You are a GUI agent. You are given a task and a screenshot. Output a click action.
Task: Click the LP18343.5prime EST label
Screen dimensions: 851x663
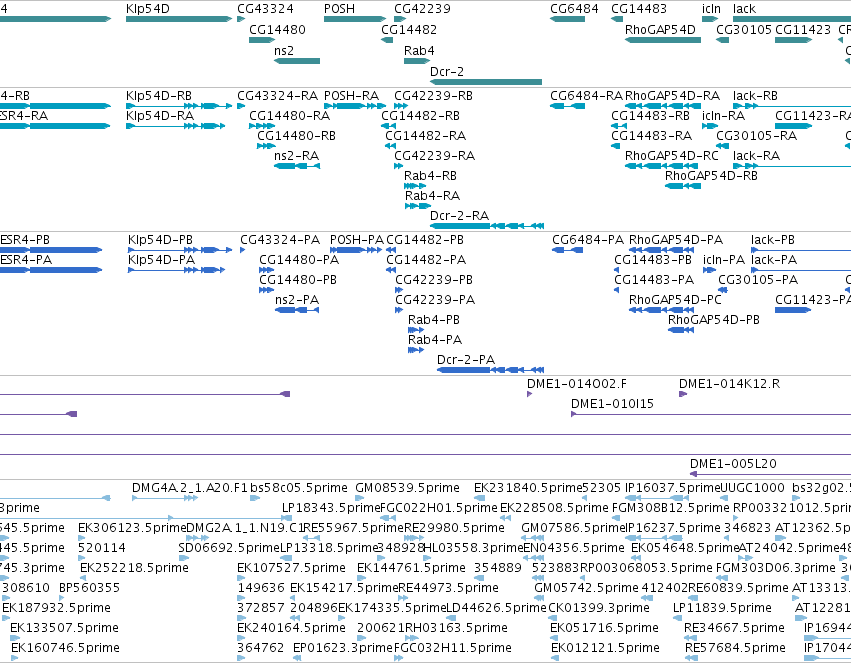point(331,508)
